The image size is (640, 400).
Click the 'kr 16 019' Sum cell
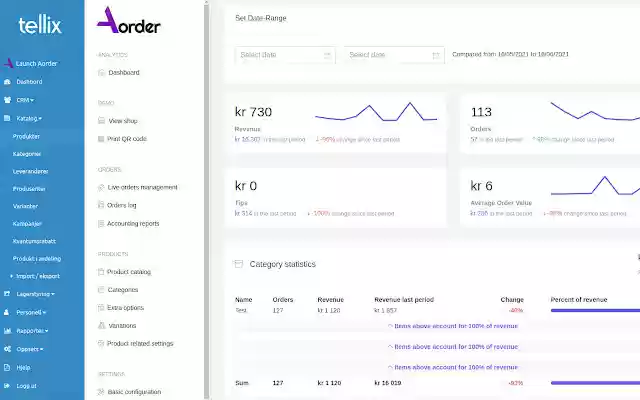click(x=387, y=383)
